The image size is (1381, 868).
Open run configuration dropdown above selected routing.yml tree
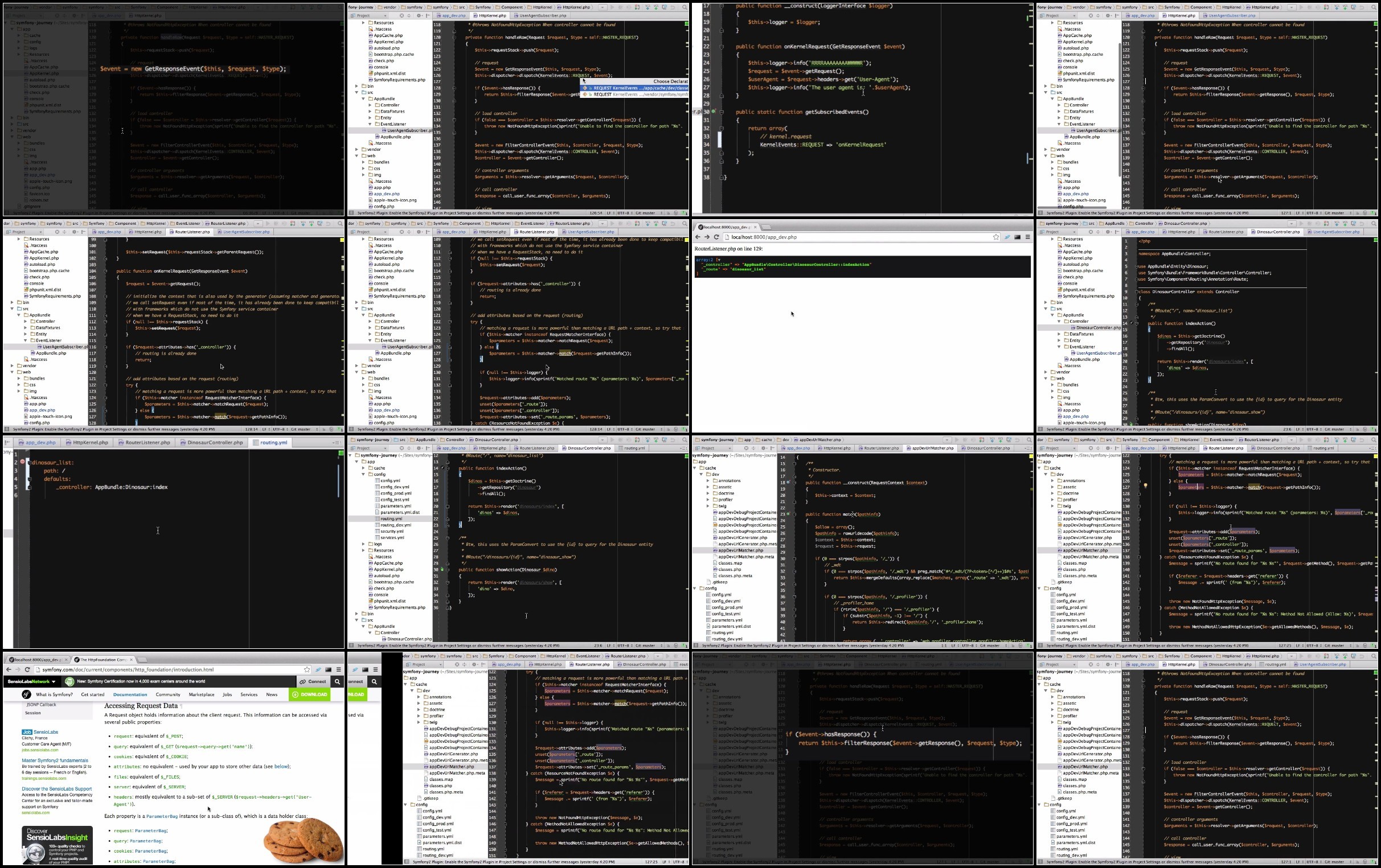click(603, 440)
